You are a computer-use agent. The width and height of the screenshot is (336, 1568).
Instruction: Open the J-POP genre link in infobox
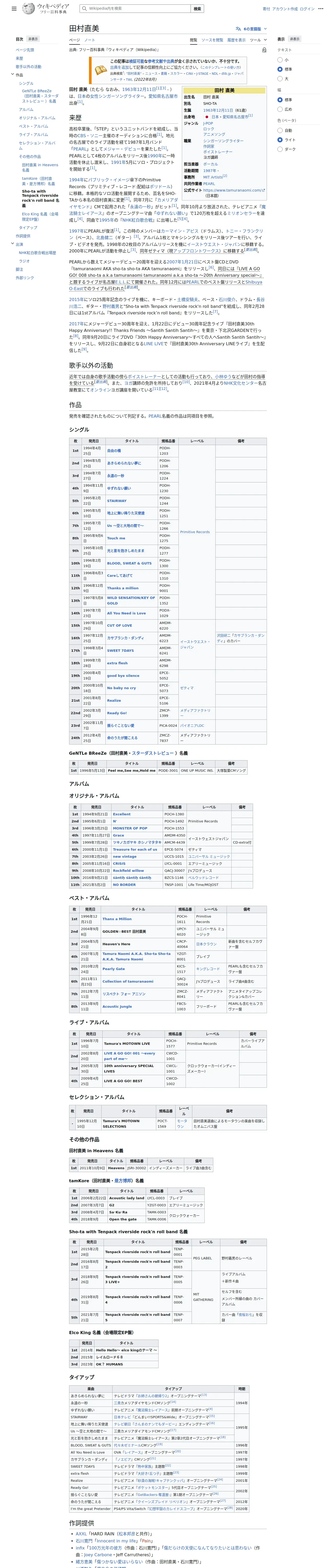209,124
